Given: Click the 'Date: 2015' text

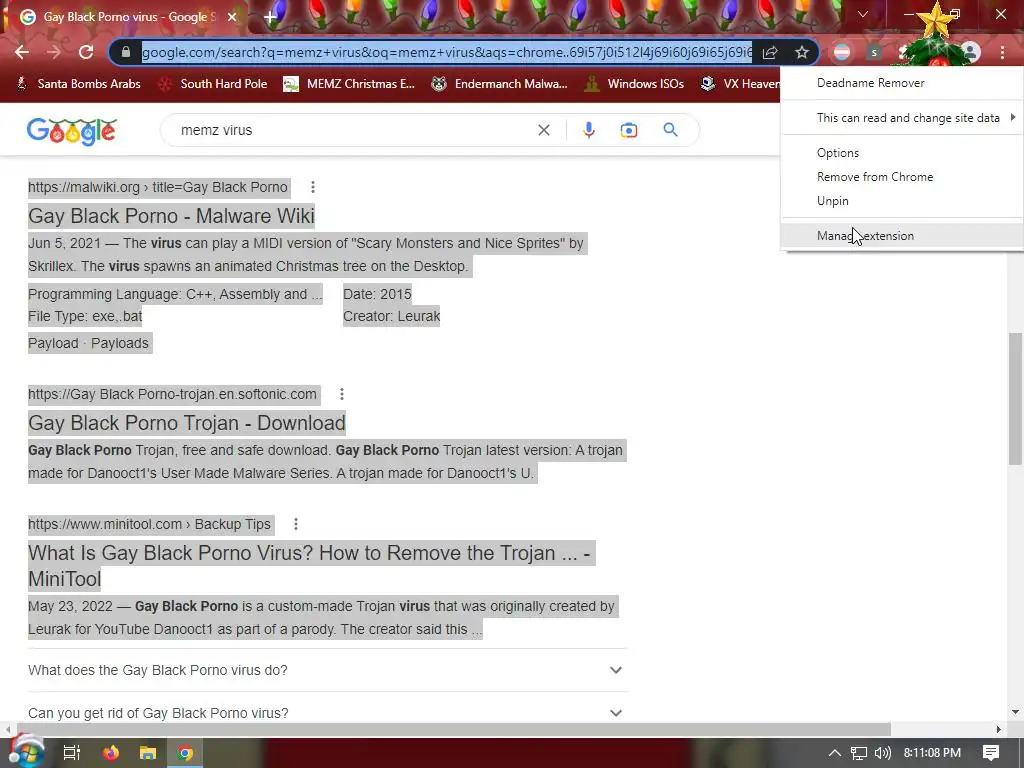Looking at the screenshot, I should tap(377, 295).
